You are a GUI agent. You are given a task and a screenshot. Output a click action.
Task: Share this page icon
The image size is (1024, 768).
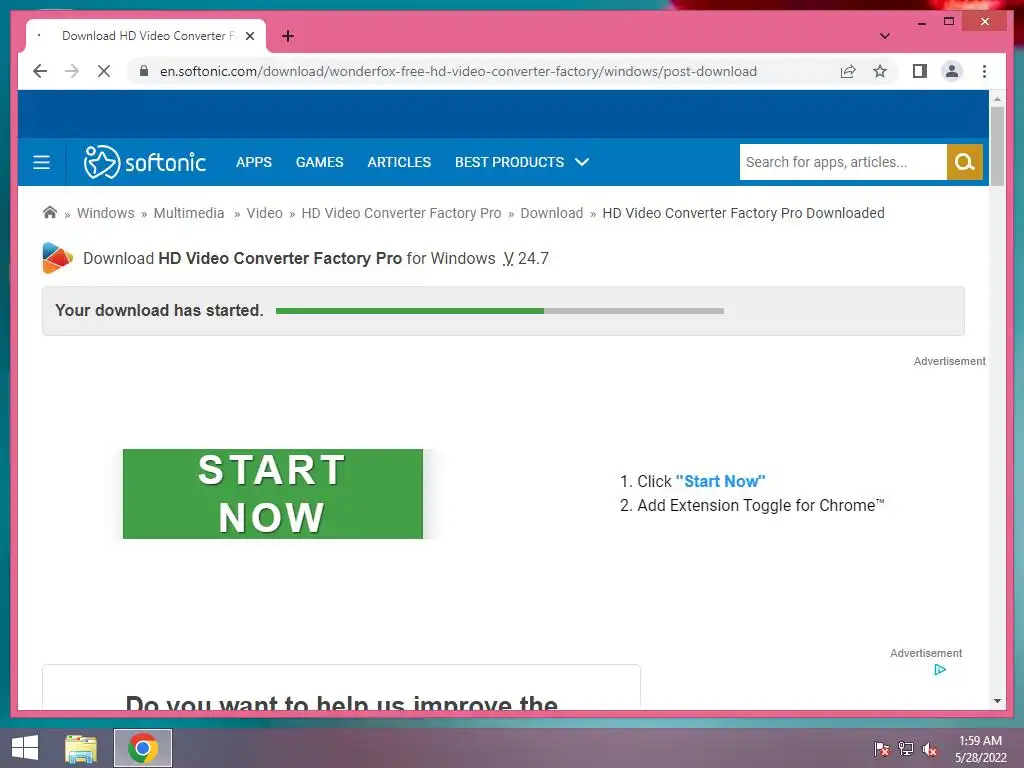tap(848, 71)
